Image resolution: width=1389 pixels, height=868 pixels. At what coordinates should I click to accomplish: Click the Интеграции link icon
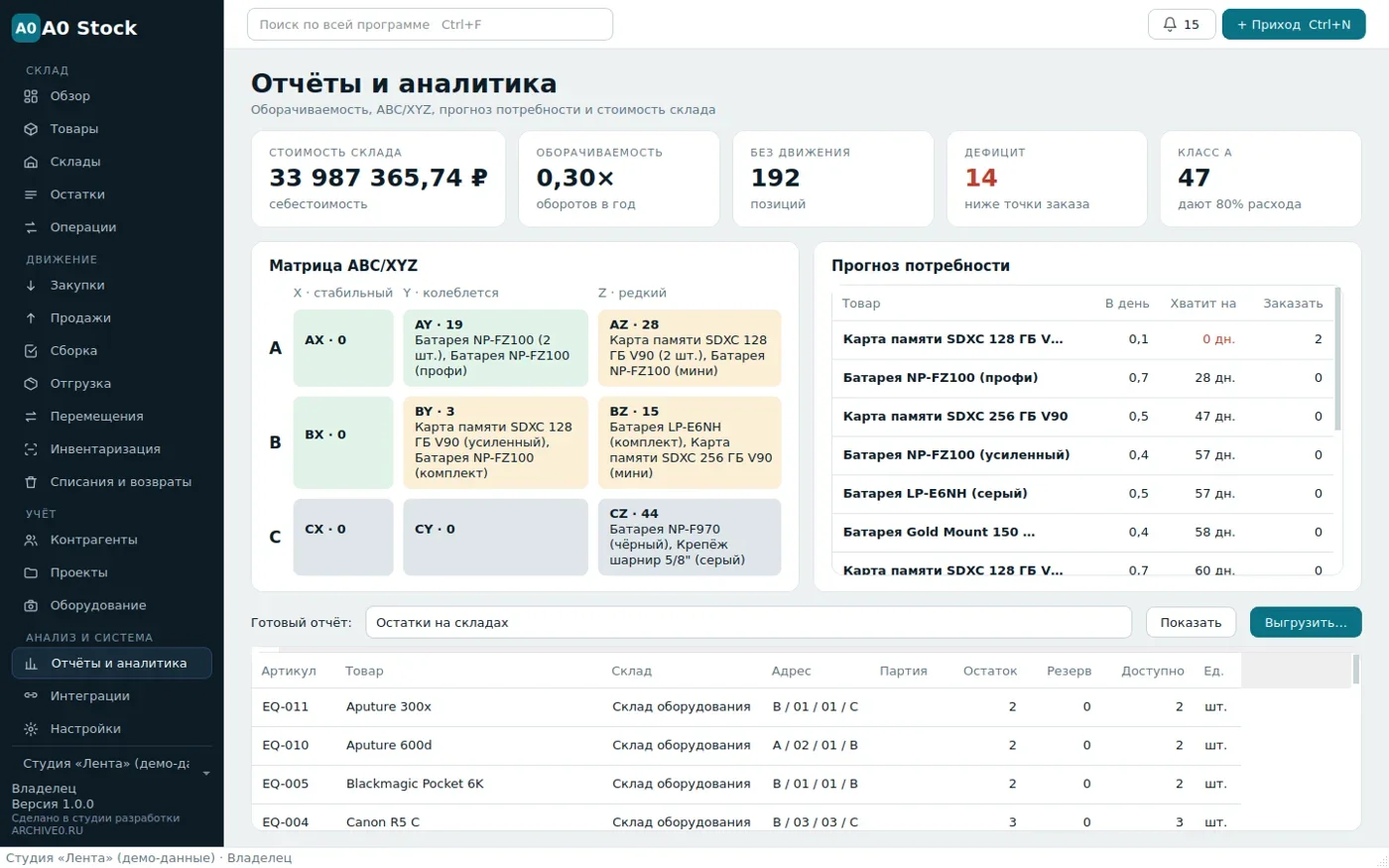point(31,696)
